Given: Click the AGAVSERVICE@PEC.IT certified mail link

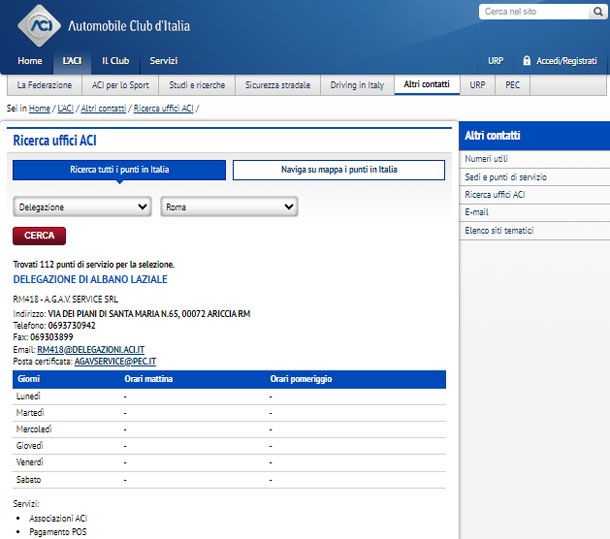Looking at the screenshot, I should tap(115, 361).
